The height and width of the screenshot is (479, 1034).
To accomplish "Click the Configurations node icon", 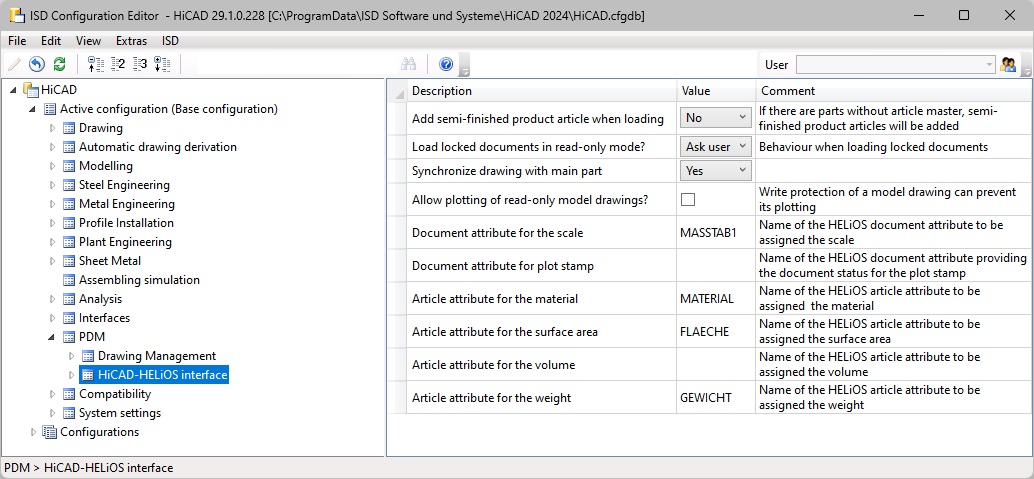I will 49,432.
